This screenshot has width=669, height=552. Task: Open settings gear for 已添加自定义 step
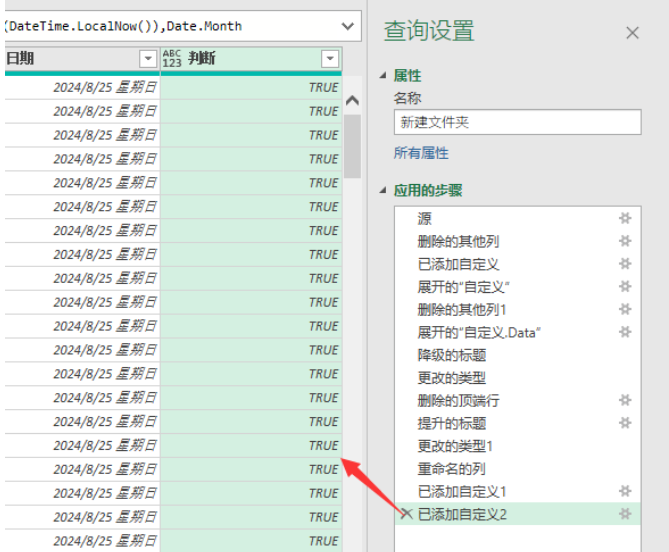click(625, 264)
